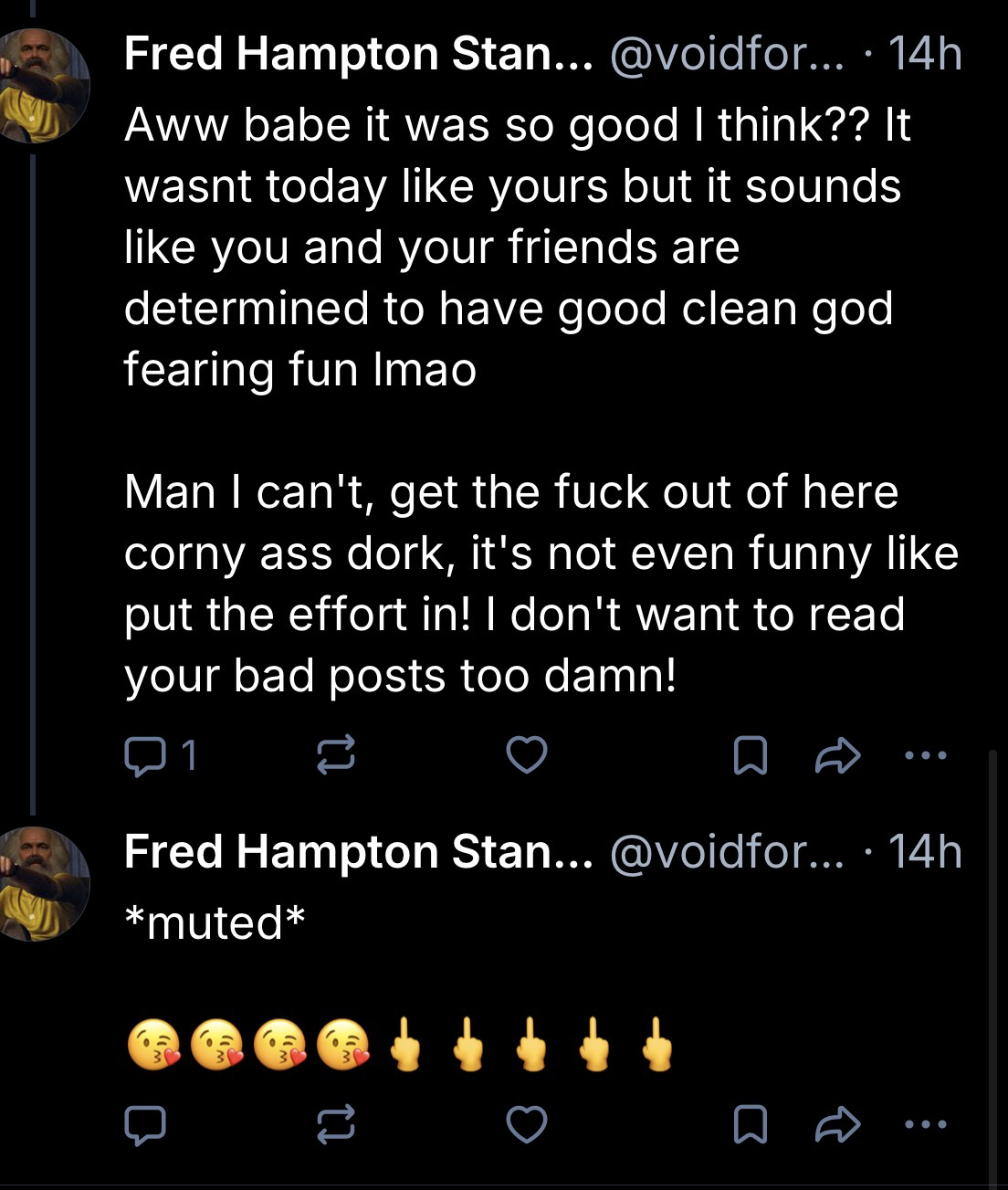
Task: Like the *muted* post
Action: [527, 1125]
